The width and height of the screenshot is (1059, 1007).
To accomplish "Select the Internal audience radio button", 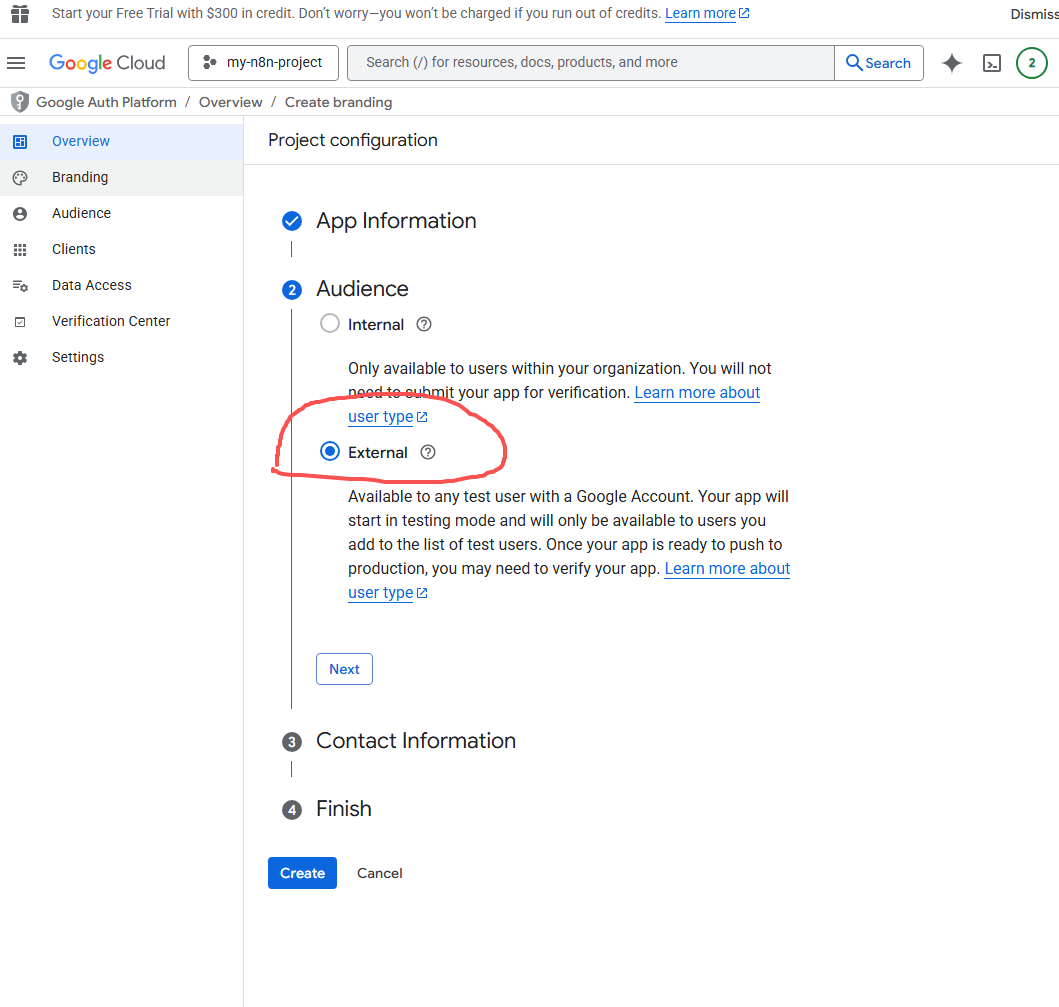I will coord(329,324).
